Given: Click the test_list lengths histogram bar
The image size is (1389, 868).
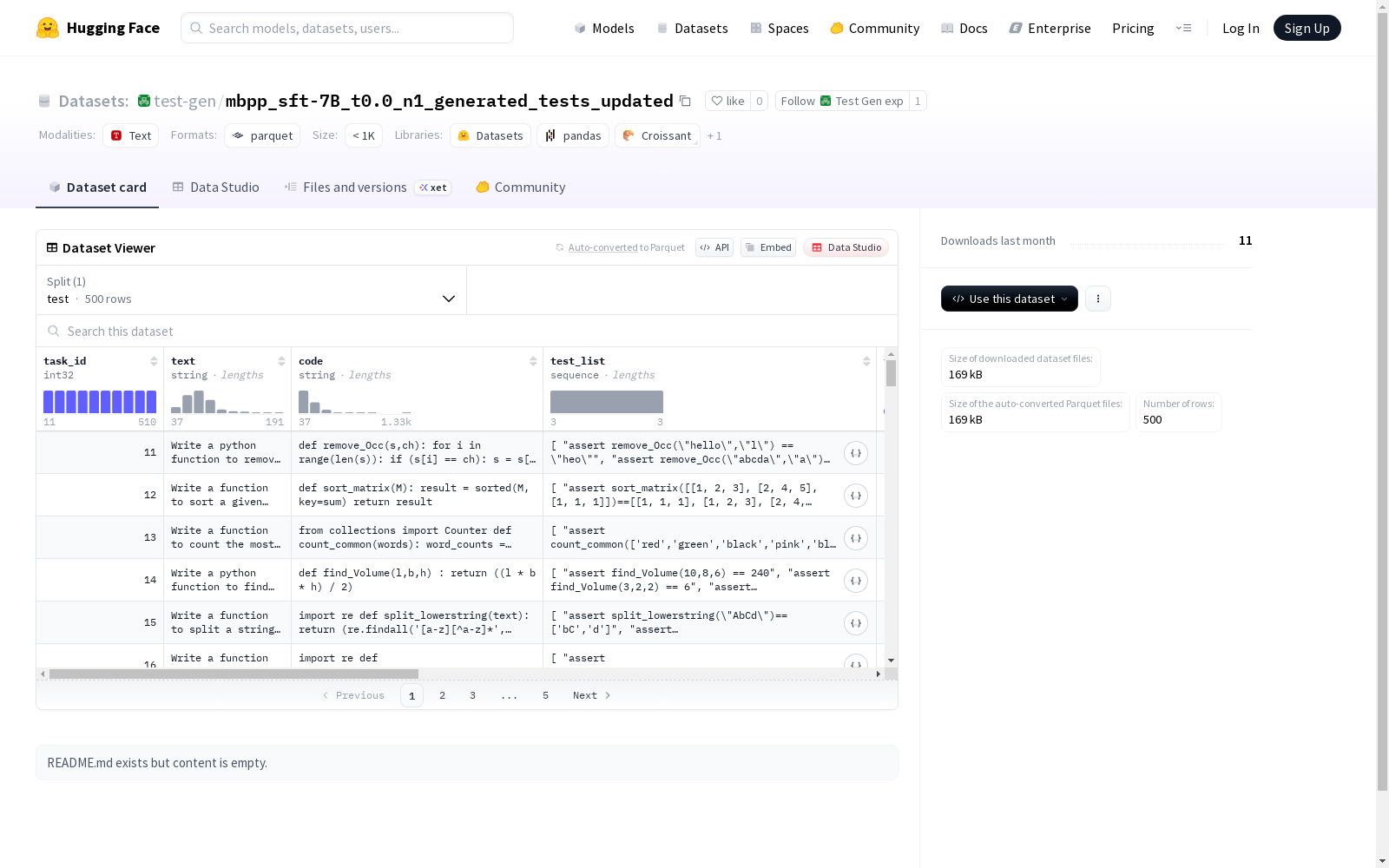Looking at the screenshot, I should tap(607, 402).
